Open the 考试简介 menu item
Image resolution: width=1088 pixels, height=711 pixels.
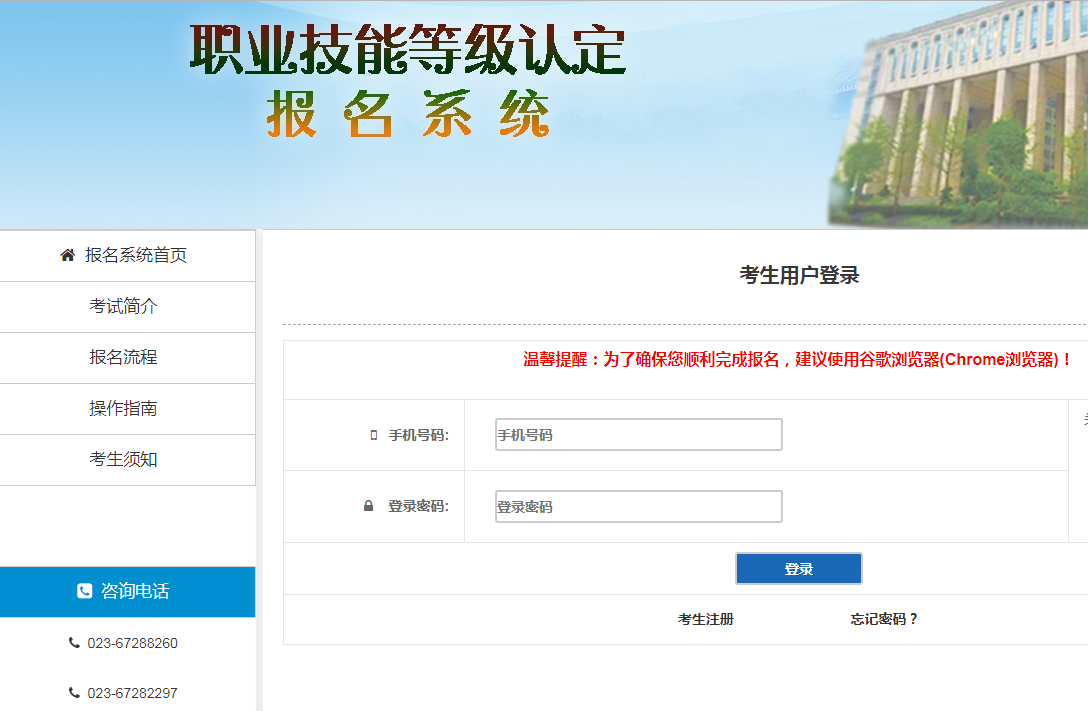point(123,307)
